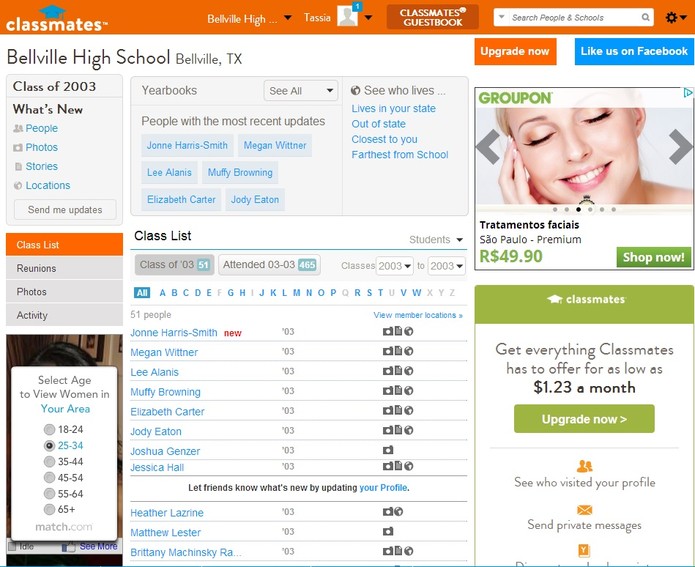
Task: Select the 65+ age radio button
Action: pyautogui.click(x=49, y=509)
